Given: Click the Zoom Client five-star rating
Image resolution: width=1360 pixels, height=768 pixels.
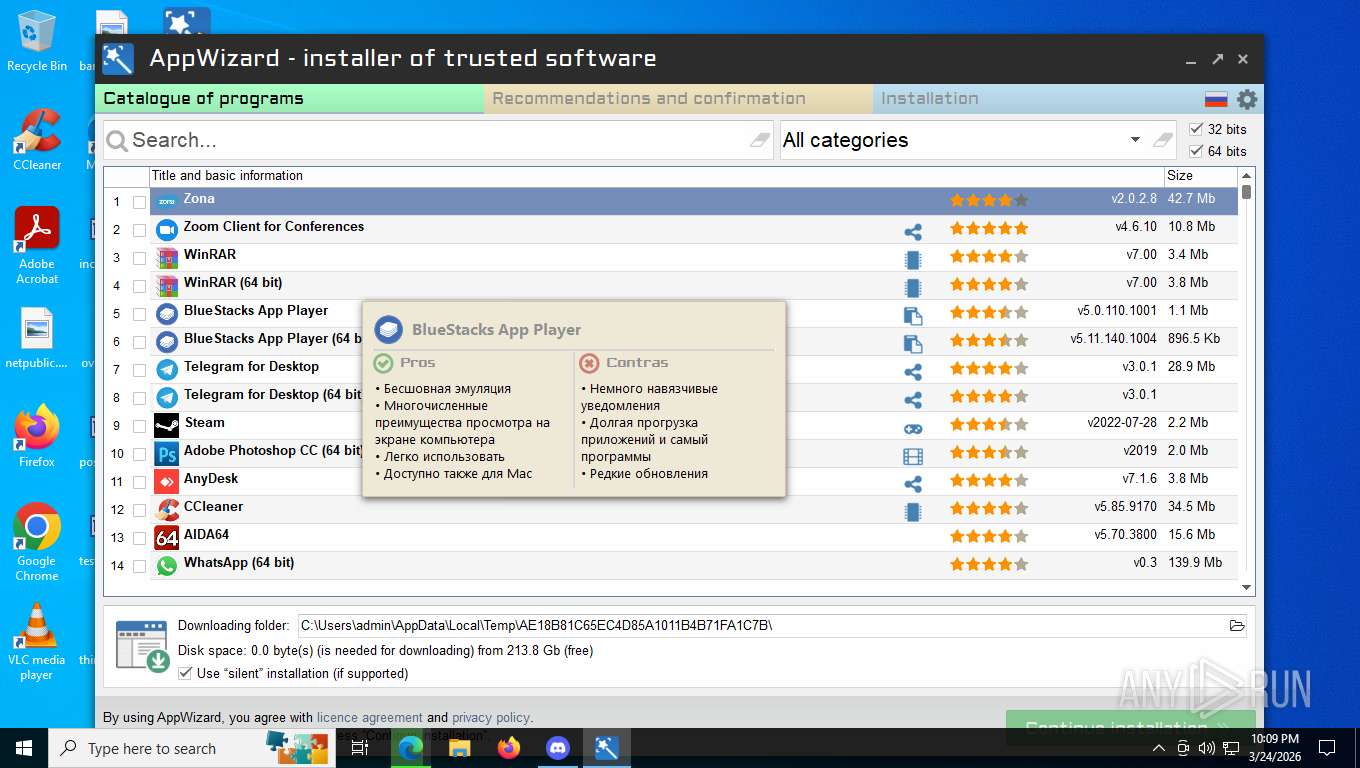Looking at the screenshot, I should [x=989, y=228].
